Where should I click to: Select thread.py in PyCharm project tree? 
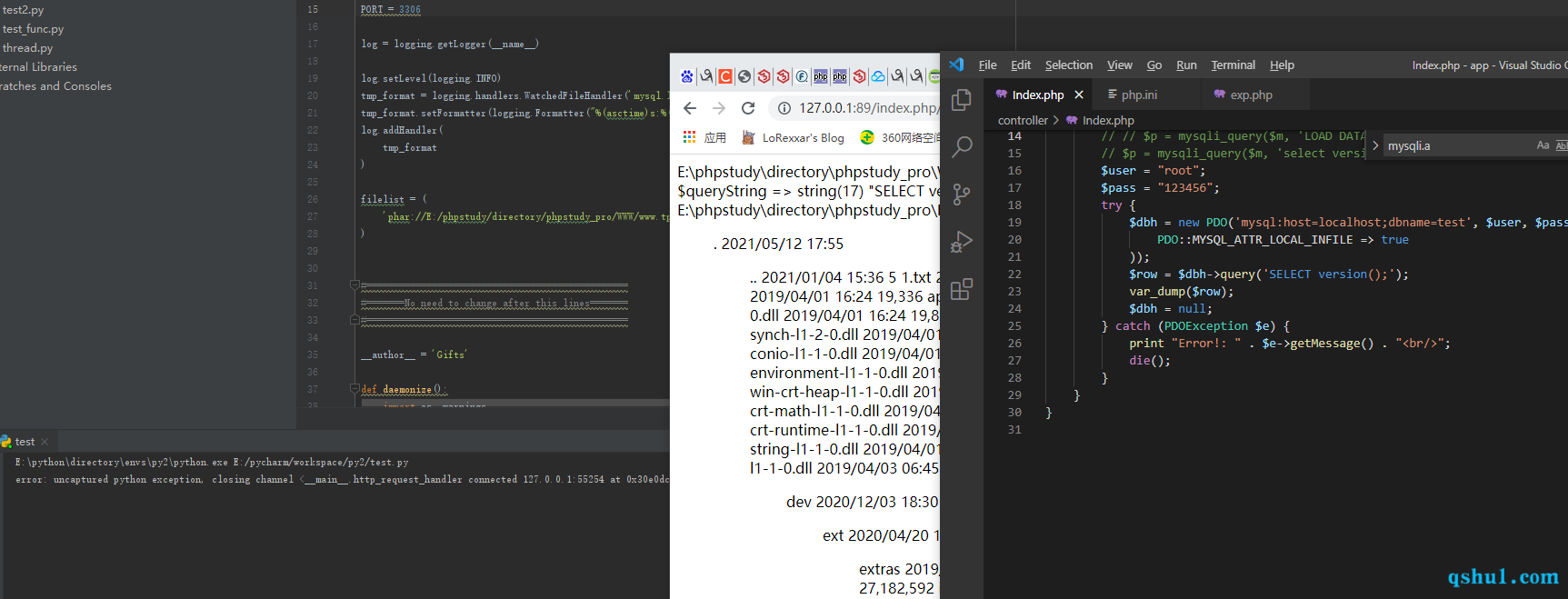click(x=27, y=48)
